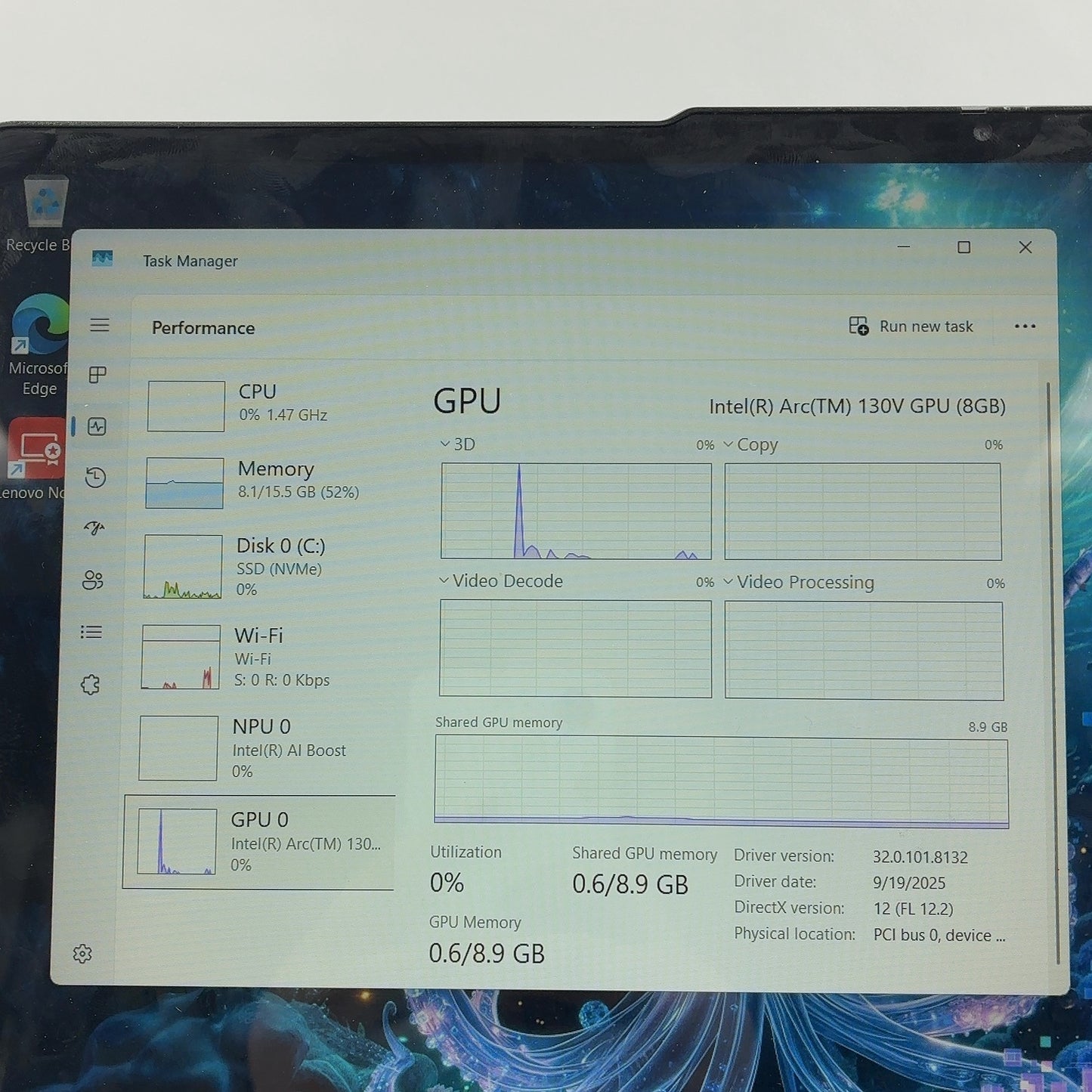Click the SSD (NVMe) disk type label
This screenshot has height=1092, width=1092.
(279, 569)
